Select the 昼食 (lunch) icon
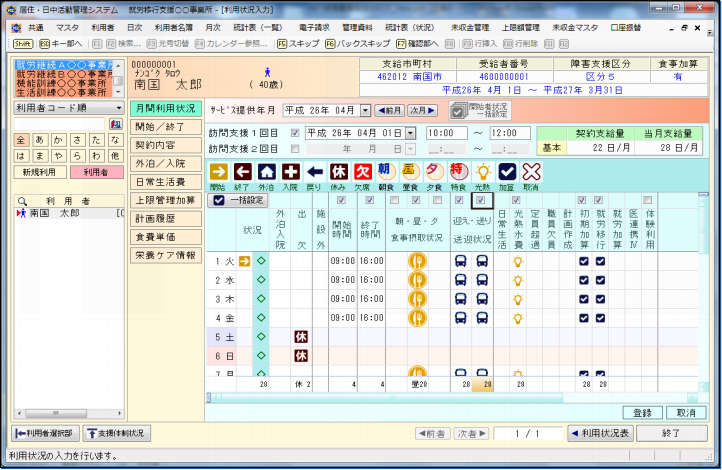Viewport: 722px width, 470px height. pyautogui.click(x=410, y=173)
